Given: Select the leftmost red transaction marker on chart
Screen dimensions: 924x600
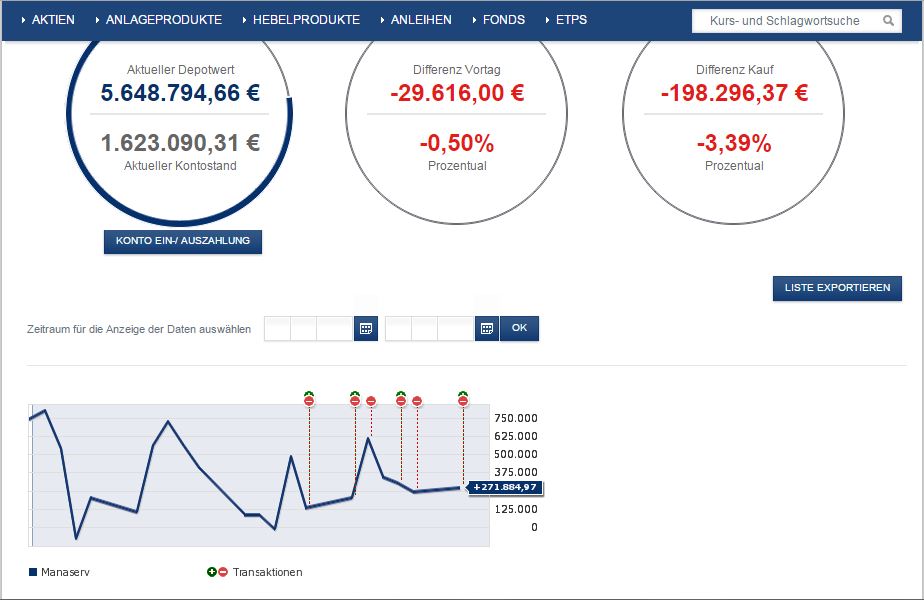Looking at the screenshot, I should click(310, 400).
